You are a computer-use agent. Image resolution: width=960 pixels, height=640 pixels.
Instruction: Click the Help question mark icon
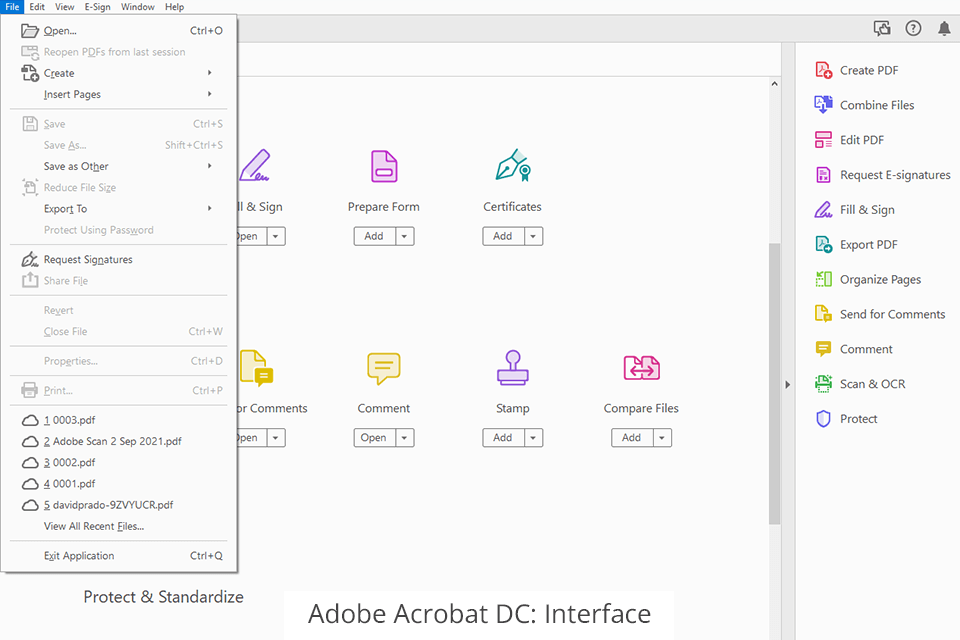point(913,29)
